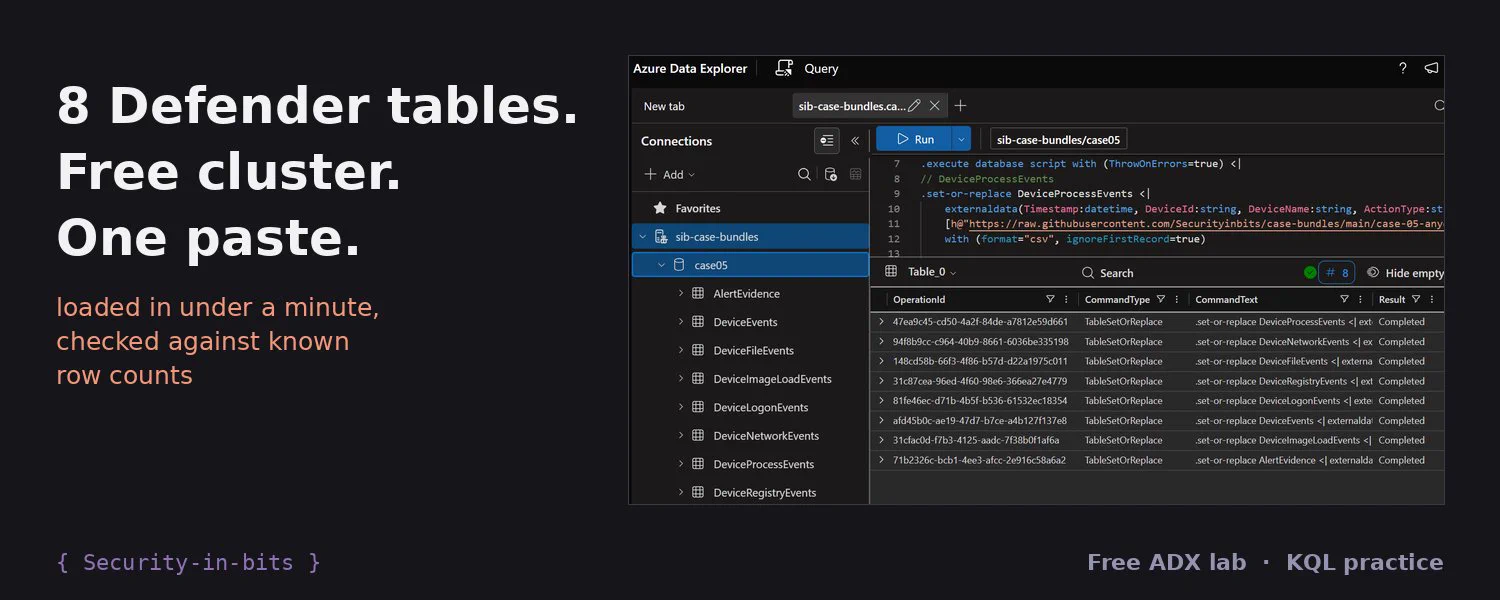Filter the CommandText column

tap(1345, 299)
